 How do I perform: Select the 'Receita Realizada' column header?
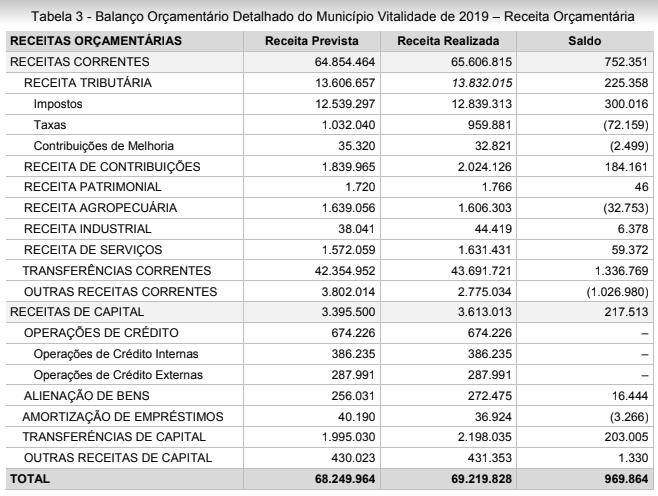(448, 41)
